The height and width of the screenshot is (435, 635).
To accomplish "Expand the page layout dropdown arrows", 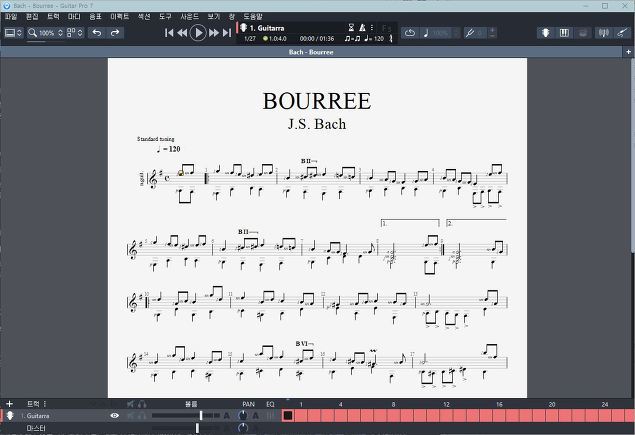I will coord(80,33).
